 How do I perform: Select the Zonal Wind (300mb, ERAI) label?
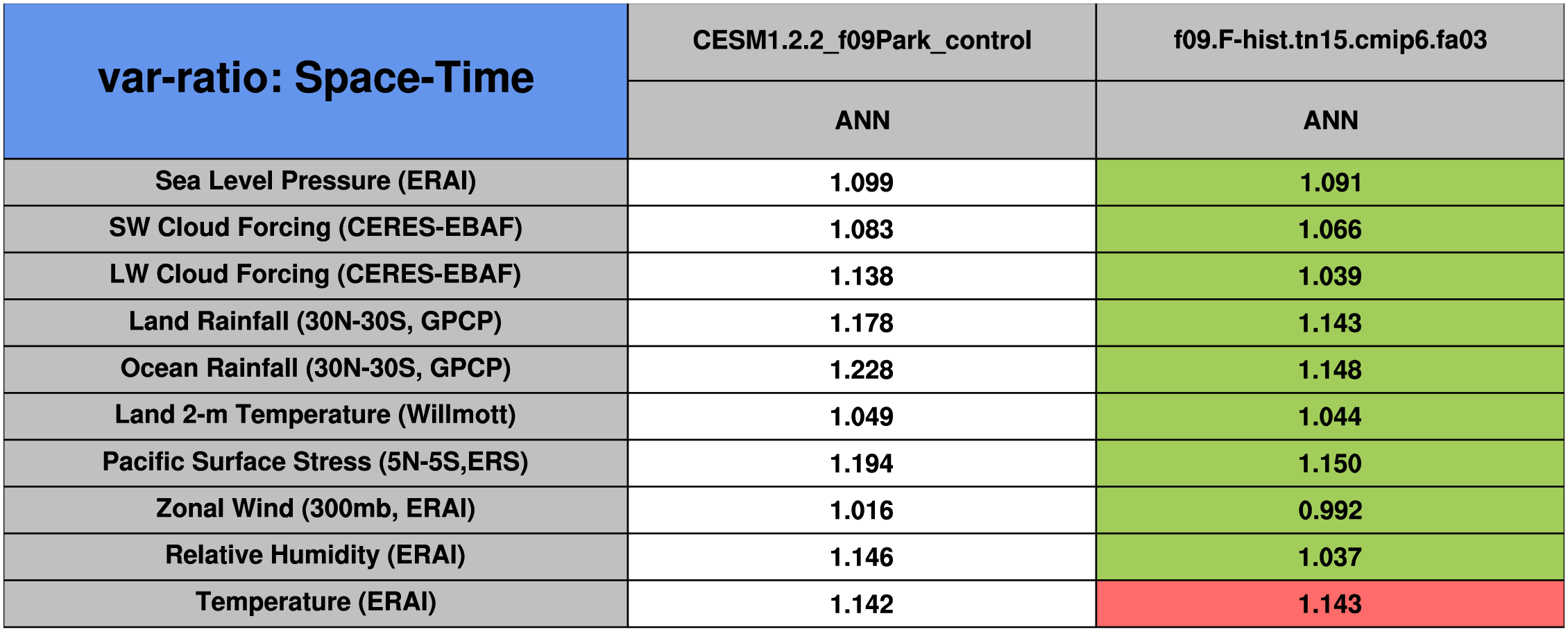[316, 509]
